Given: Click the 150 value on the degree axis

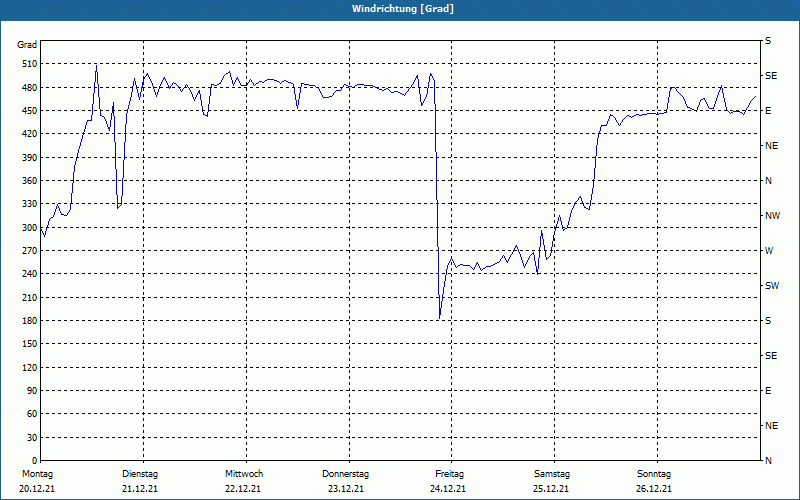Looking at the screenshot, I should pyautogui.click(x=30, y=344).
